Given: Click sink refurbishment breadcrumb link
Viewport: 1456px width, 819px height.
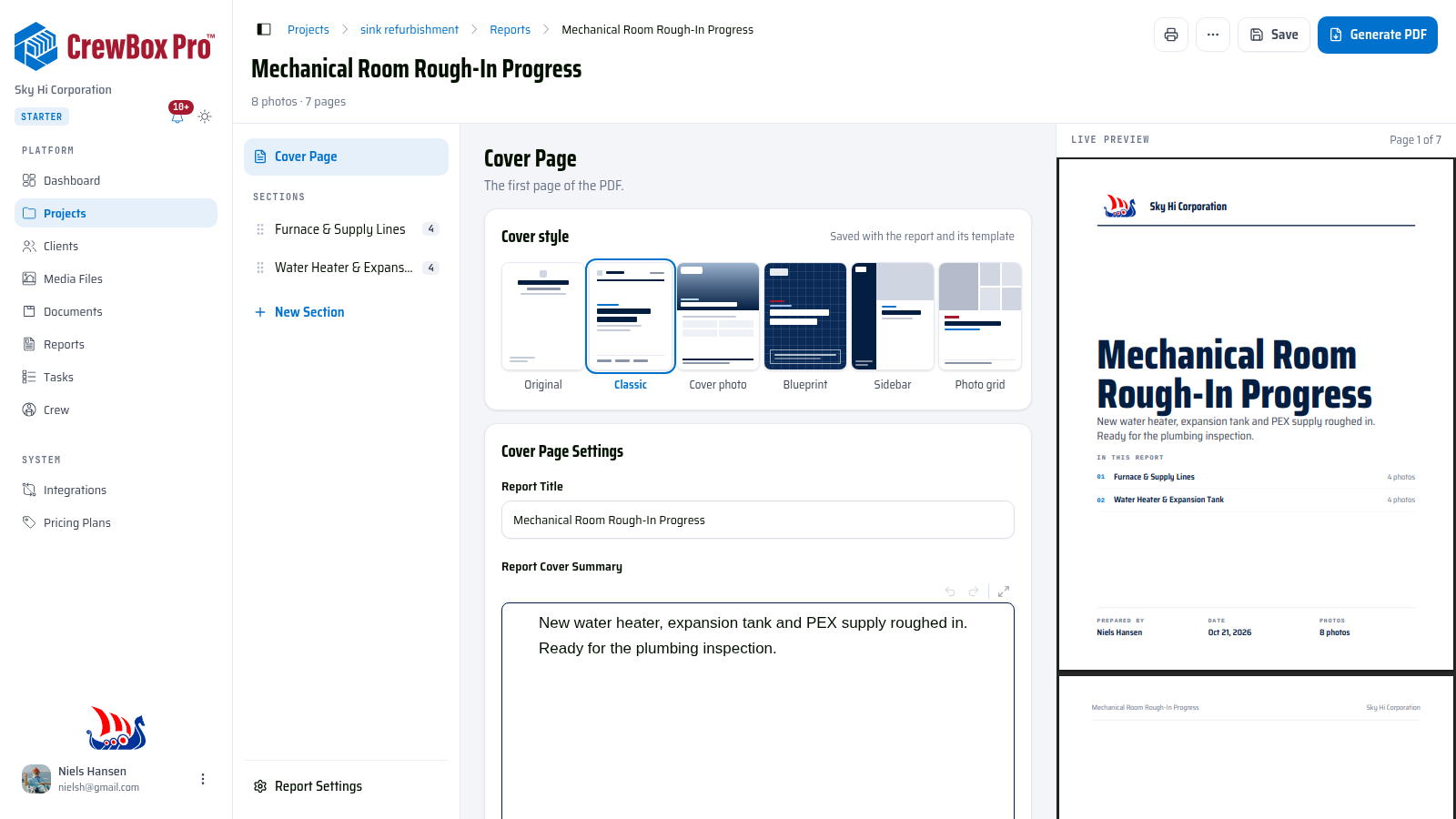Looking at the screenshot, I should 409,29.
